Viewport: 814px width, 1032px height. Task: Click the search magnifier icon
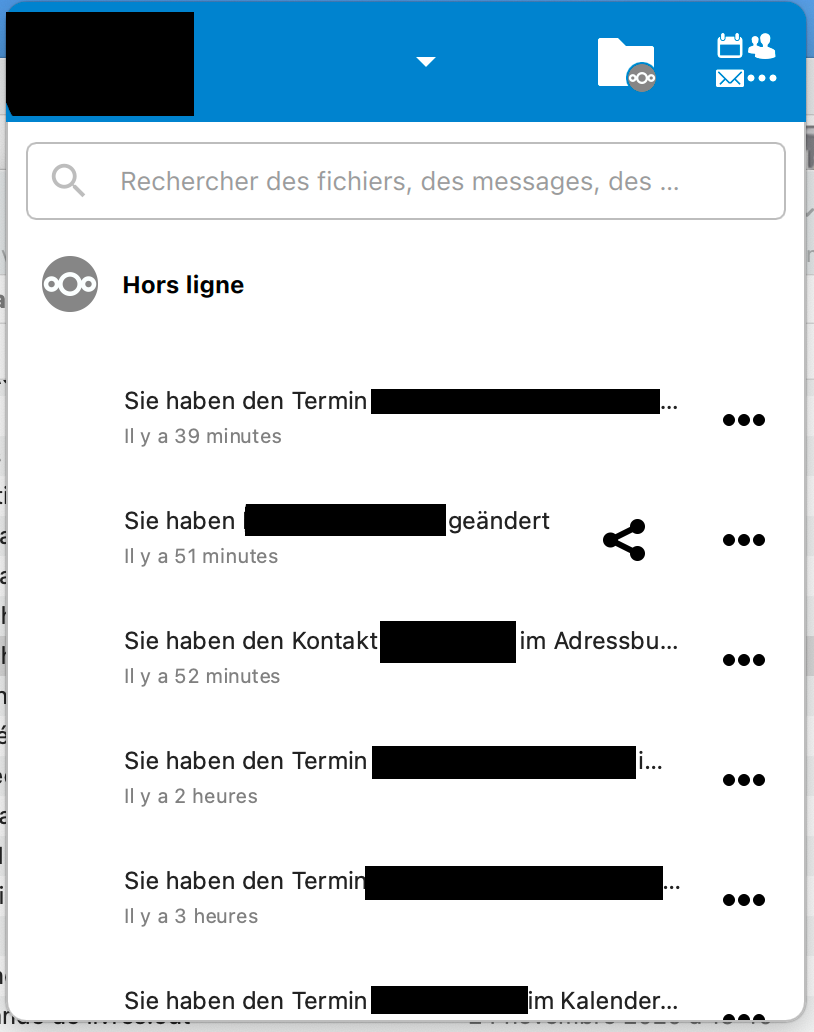[67, 181]
